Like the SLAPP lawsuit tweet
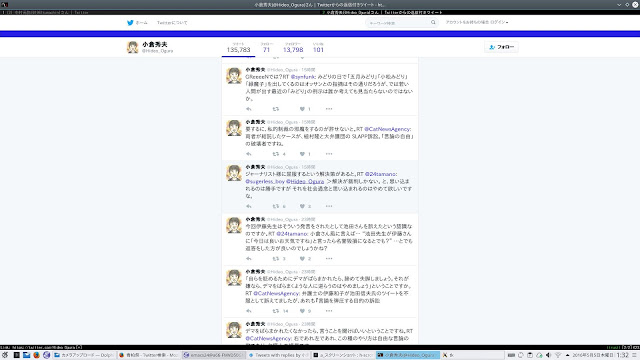 pos(302,154)
